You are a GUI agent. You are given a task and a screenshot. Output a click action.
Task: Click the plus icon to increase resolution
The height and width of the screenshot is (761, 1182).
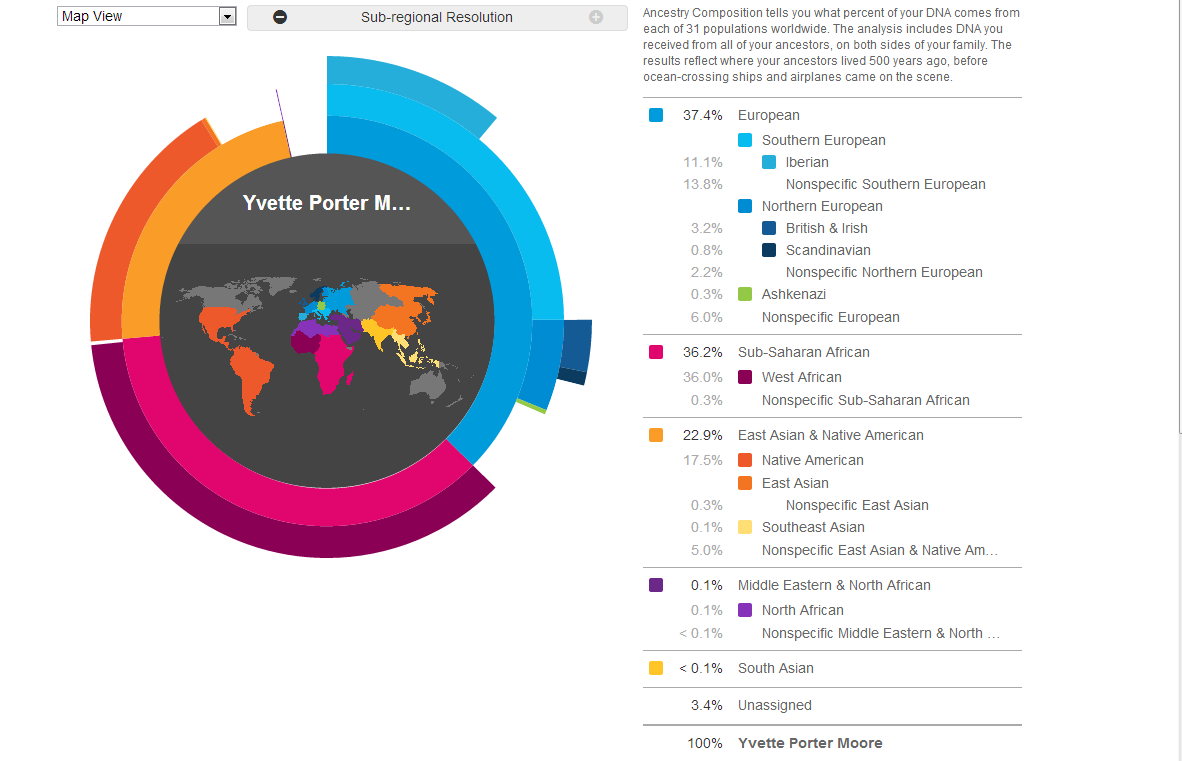[x=596, y=17]
